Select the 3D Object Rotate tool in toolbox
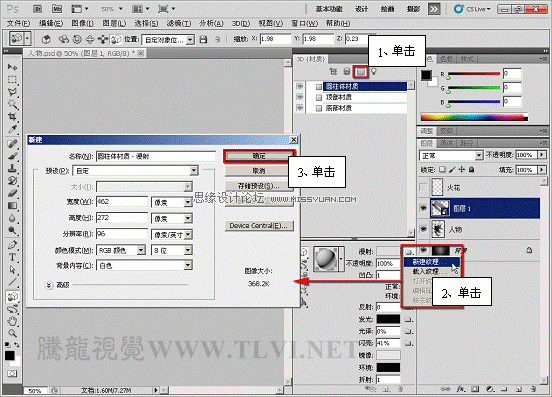Viewport: 552px width, 397px height. coord(12,297)
